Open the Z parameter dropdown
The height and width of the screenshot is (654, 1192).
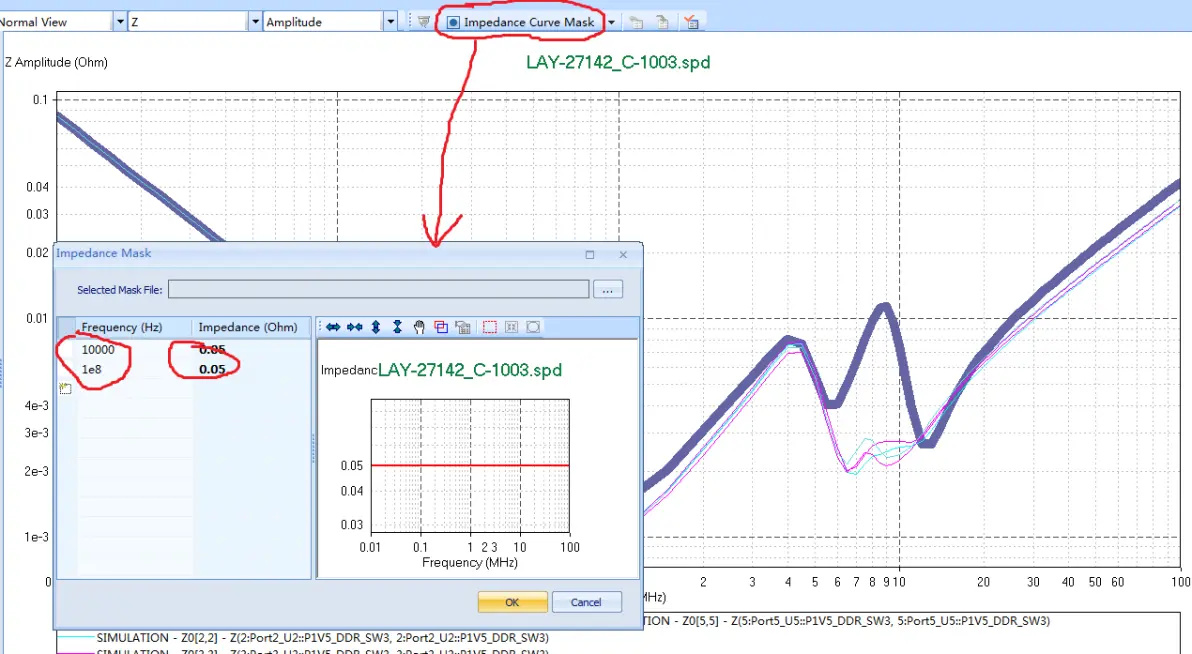tap(255, 22)
